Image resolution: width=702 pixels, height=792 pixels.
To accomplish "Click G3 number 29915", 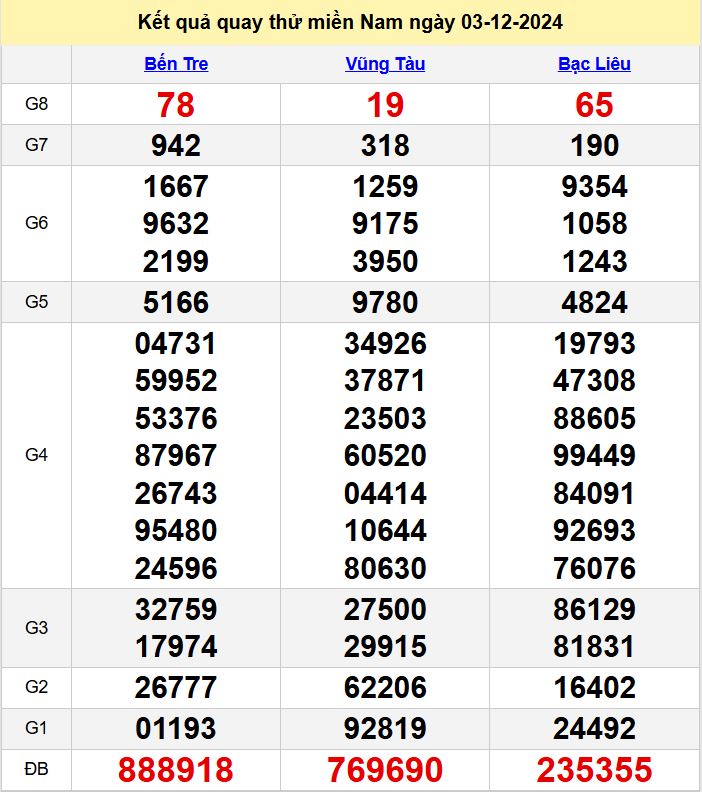I will coord(385,647).
